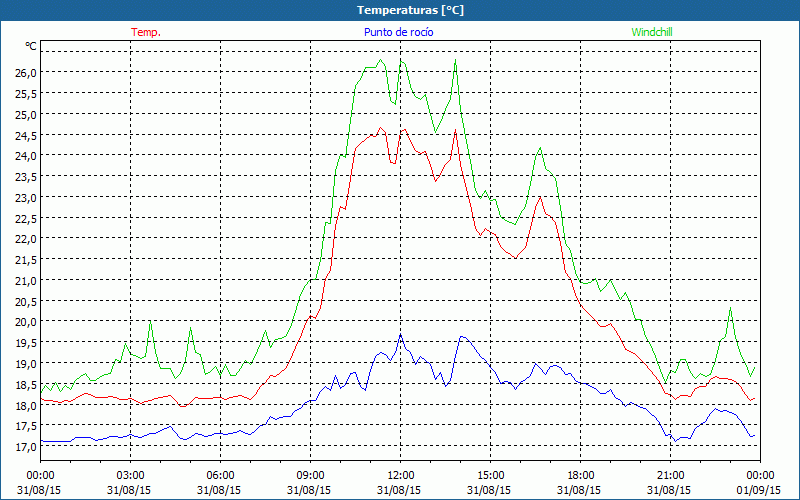The image size is (800, 500).
Task: Click the 06:00 time axis label
Action: [220, 476]
